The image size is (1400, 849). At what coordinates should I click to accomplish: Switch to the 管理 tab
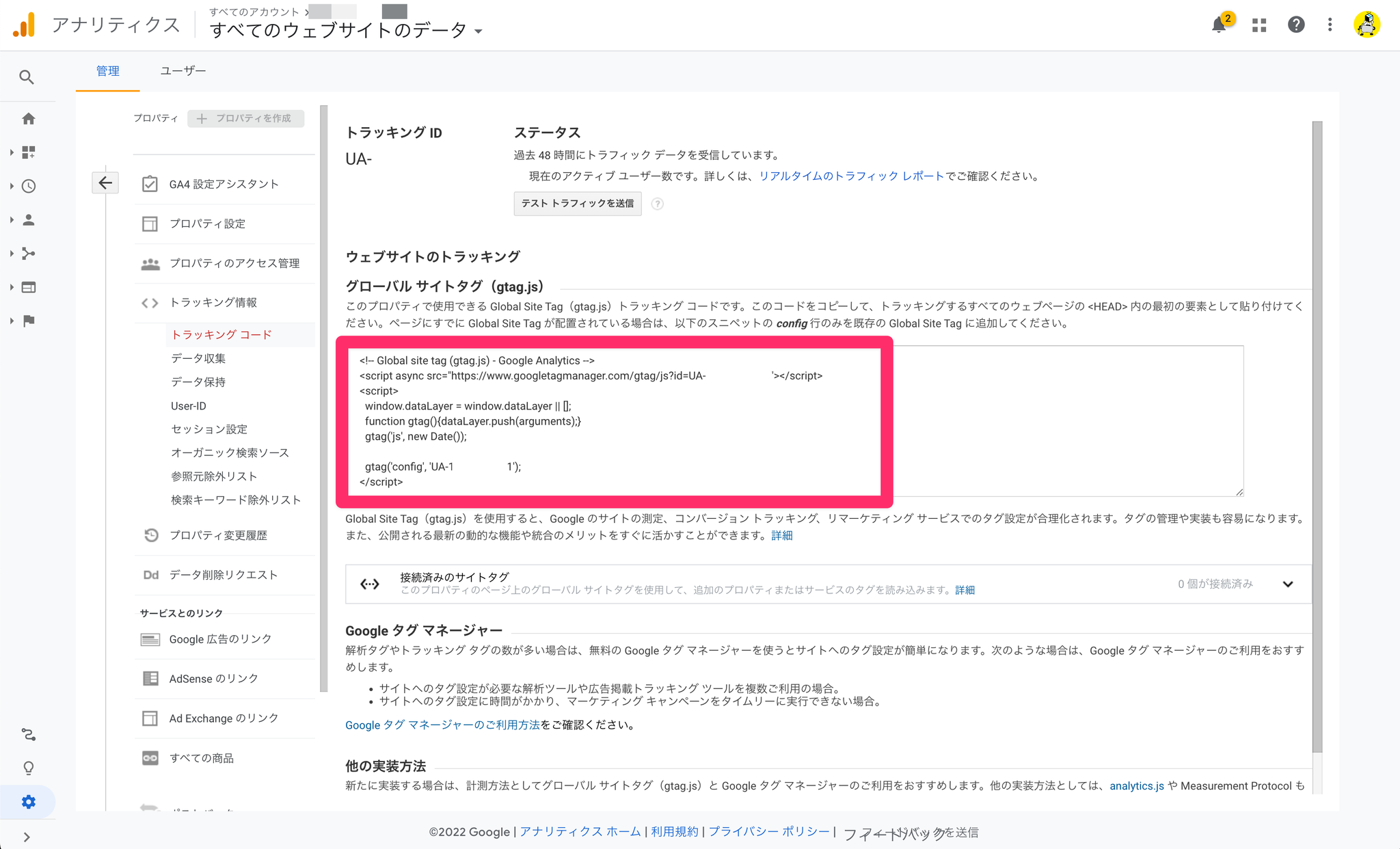tap(108, 71)
